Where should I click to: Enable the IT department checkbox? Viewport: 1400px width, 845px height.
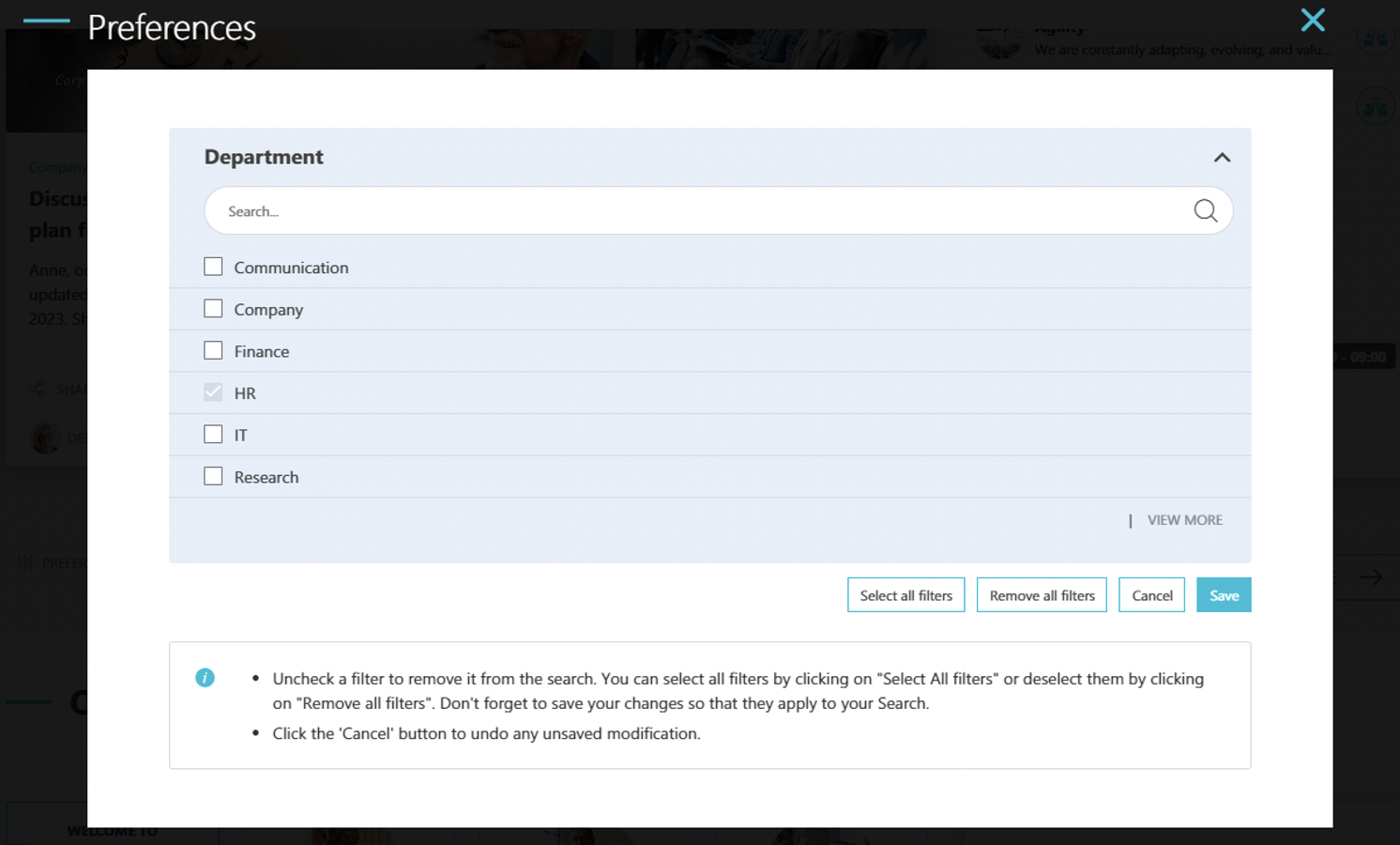(x=213, y=434)
